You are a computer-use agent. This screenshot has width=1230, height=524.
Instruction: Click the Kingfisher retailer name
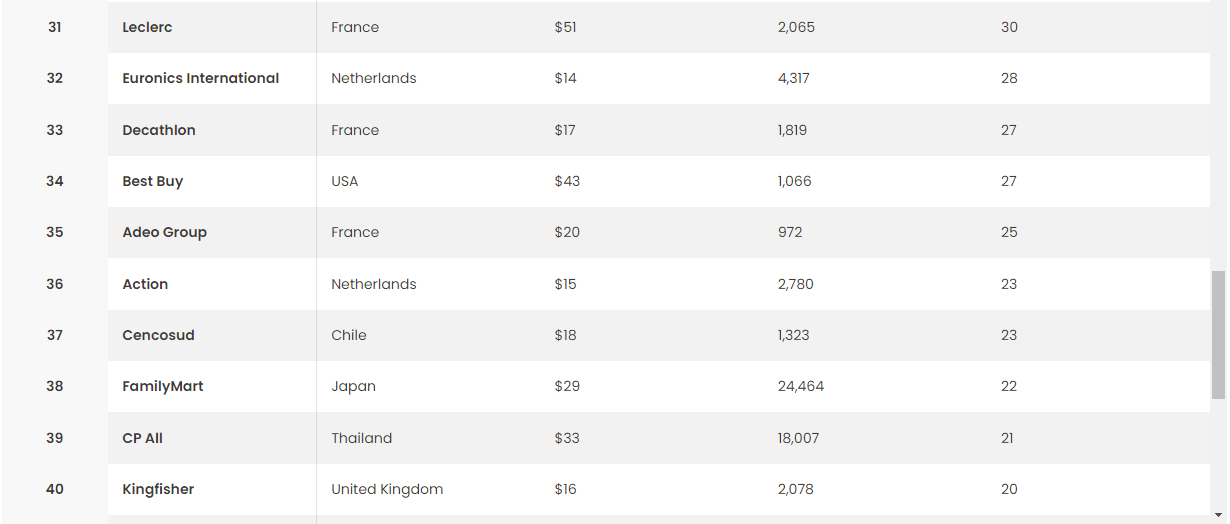click(158, 489)
